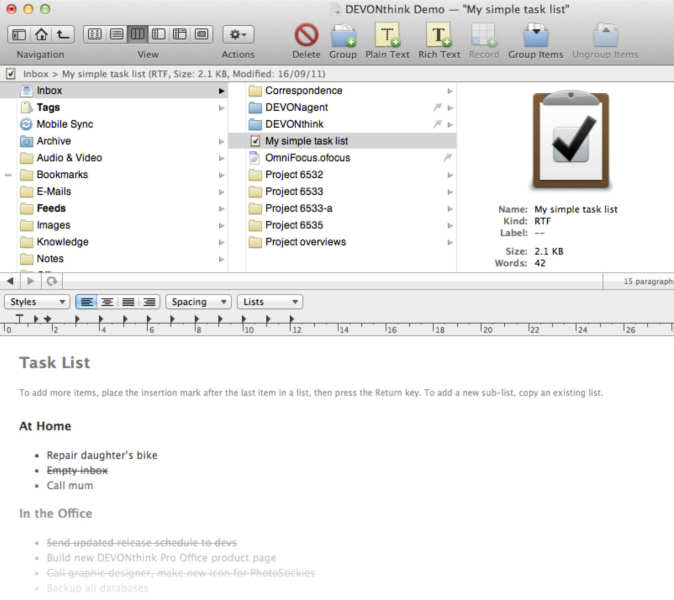Switch to split view layout

point(159,34)
